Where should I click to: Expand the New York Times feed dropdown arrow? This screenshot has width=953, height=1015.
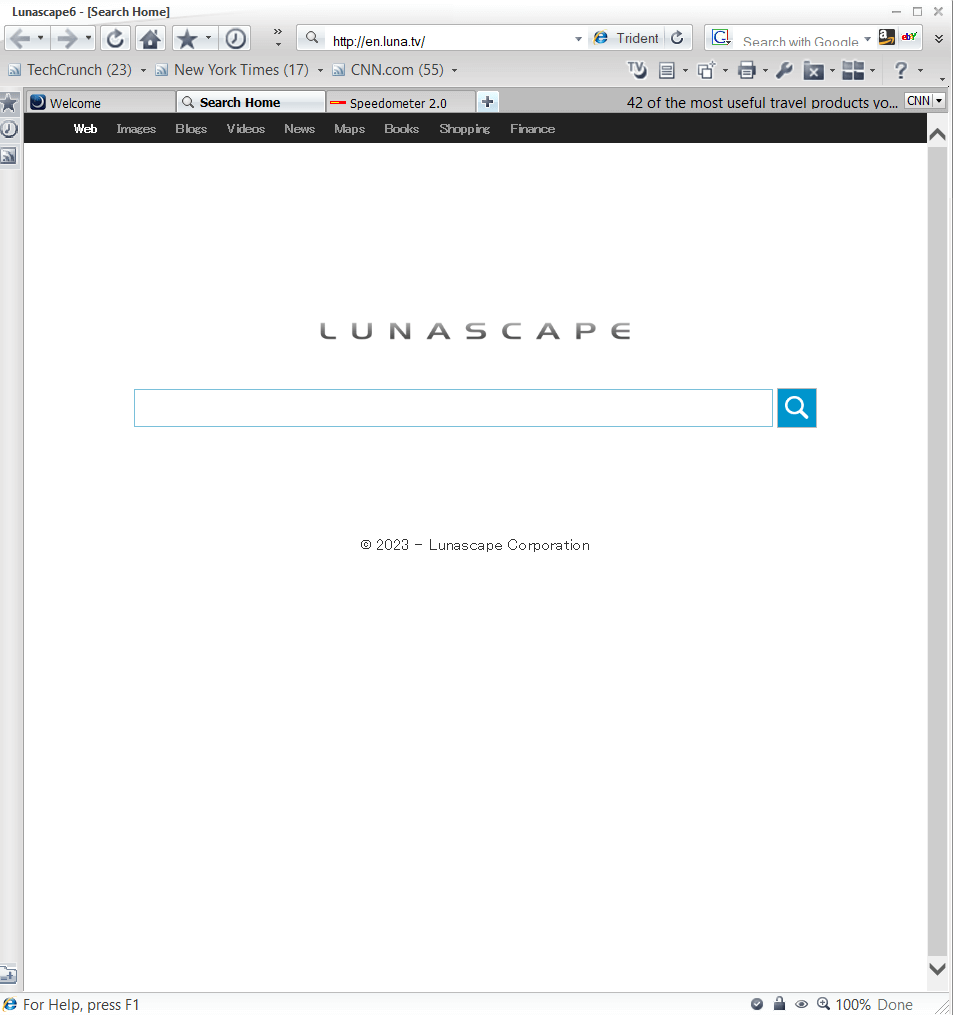(320, 71)
